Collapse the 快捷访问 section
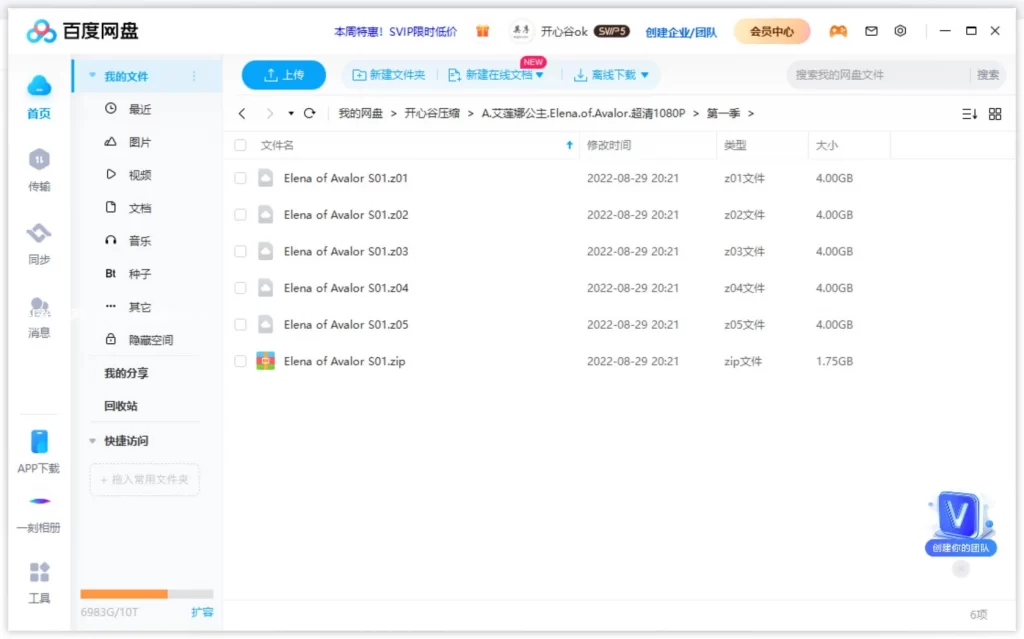 [x=92, y=440]
